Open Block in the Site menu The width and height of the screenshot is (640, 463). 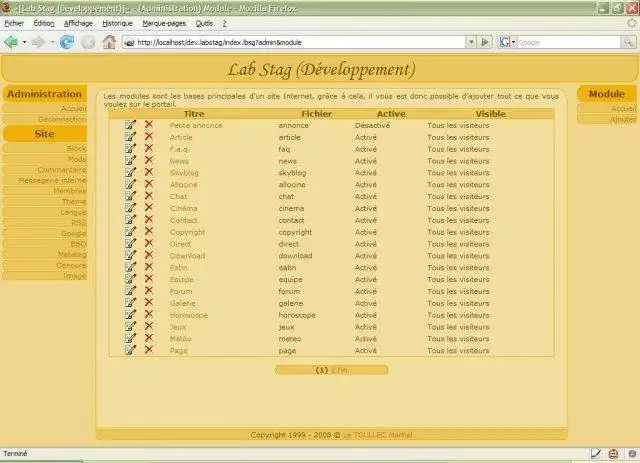pyautogui.click(x=76, y=148)
